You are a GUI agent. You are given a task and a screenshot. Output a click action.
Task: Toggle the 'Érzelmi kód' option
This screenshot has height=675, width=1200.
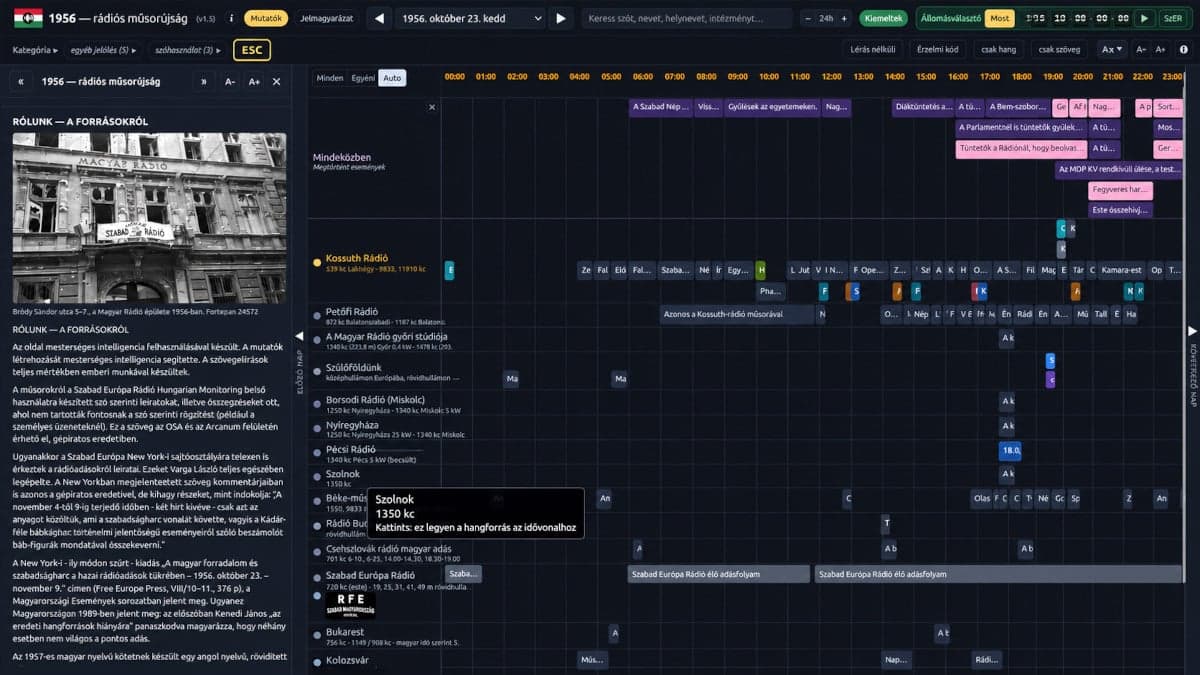pyautogui.click(x=938, y=49)
